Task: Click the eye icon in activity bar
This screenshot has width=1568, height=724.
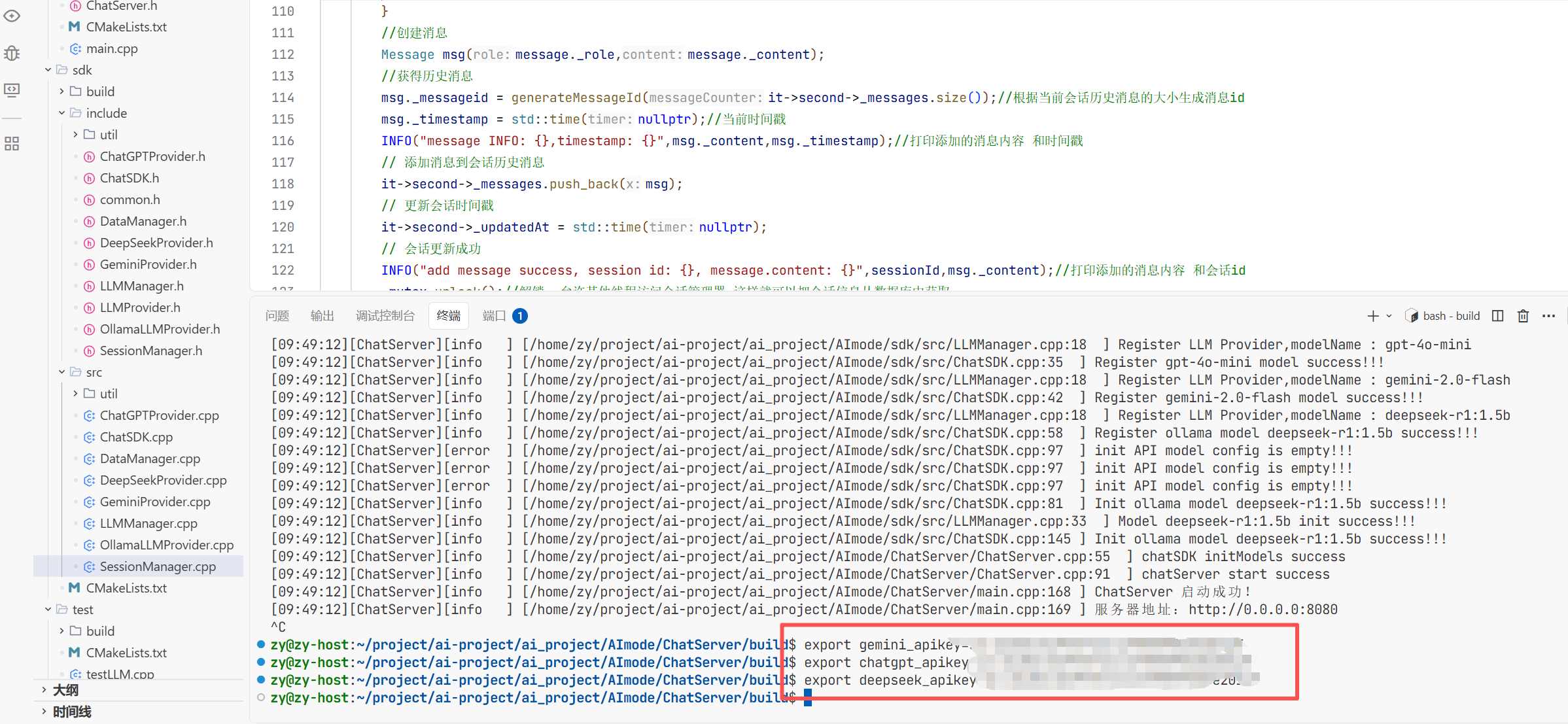Action: [12, 16]
